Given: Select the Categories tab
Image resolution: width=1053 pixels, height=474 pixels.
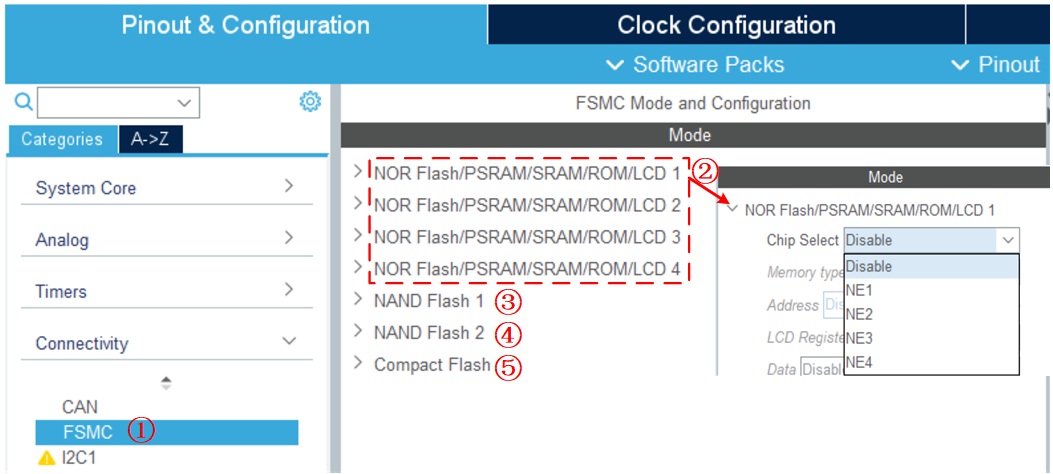Looking at the screenshot, I should 62,140.
